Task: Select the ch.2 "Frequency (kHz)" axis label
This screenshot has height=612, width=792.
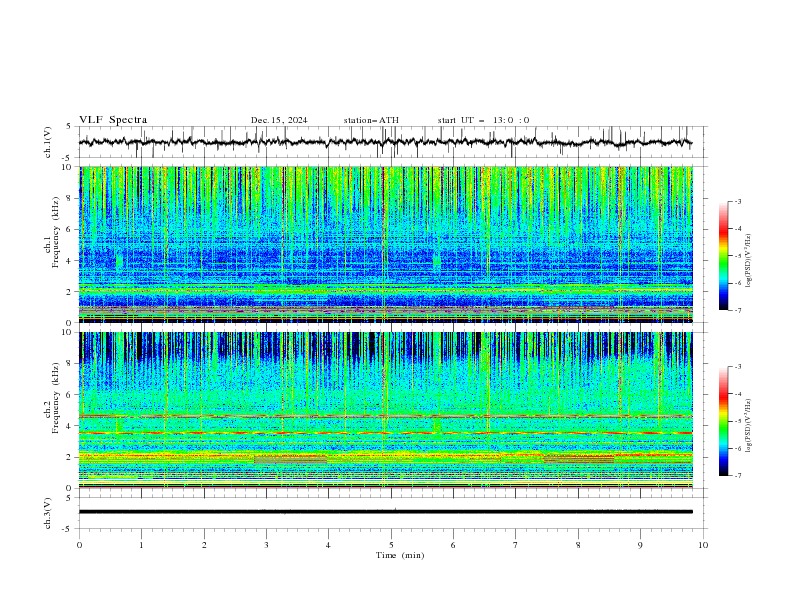Action: 56,398
